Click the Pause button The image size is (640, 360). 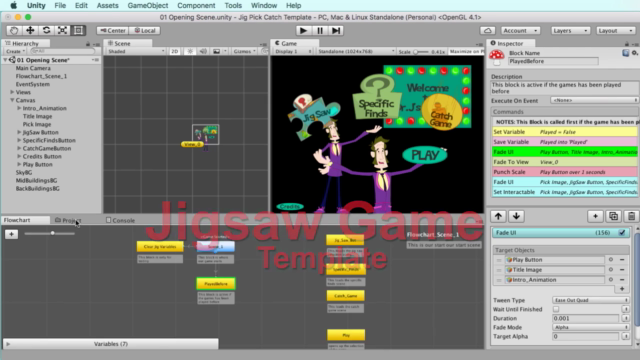[x=320, y=30]
